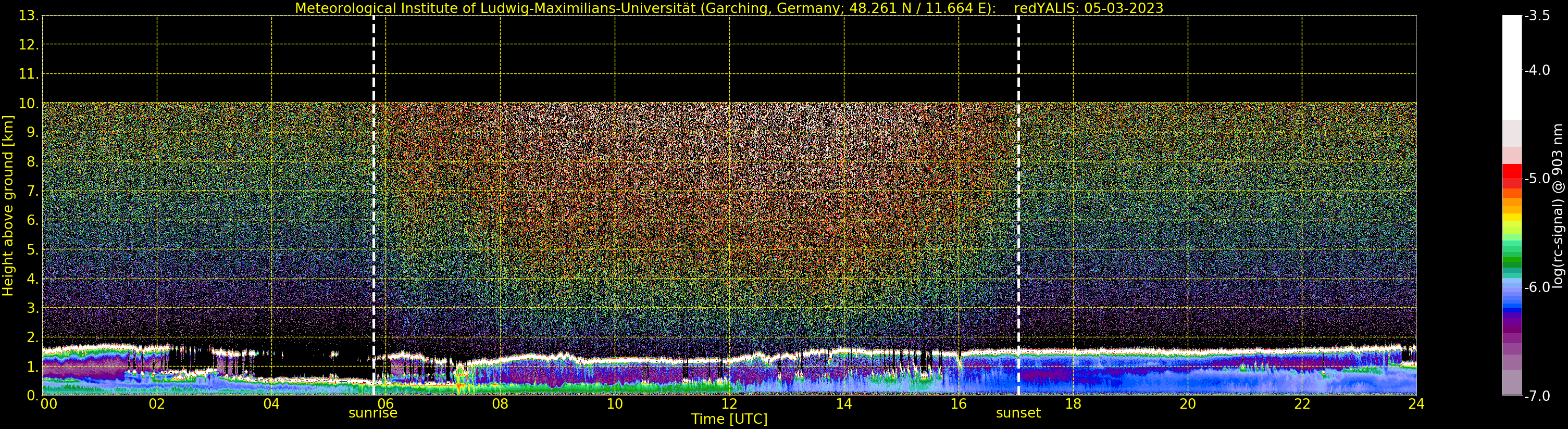The height and width of the screenshot is (429, 1568).
Task: Click the "7." height axis tick label
Action: pyautogui.click(x=32, y=191)
